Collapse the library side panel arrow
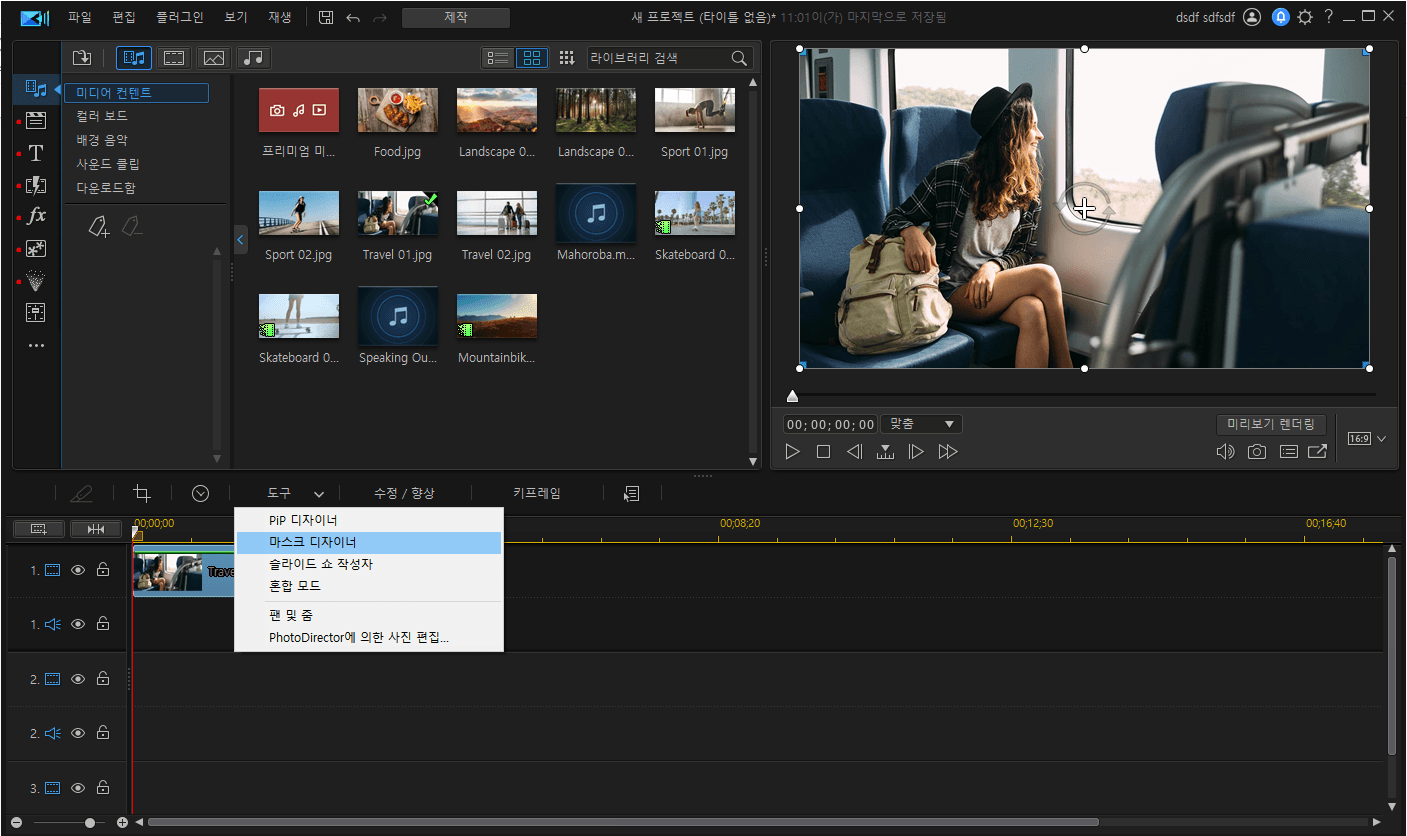This screenshot has height=836, width=1407. pos(240,240)
